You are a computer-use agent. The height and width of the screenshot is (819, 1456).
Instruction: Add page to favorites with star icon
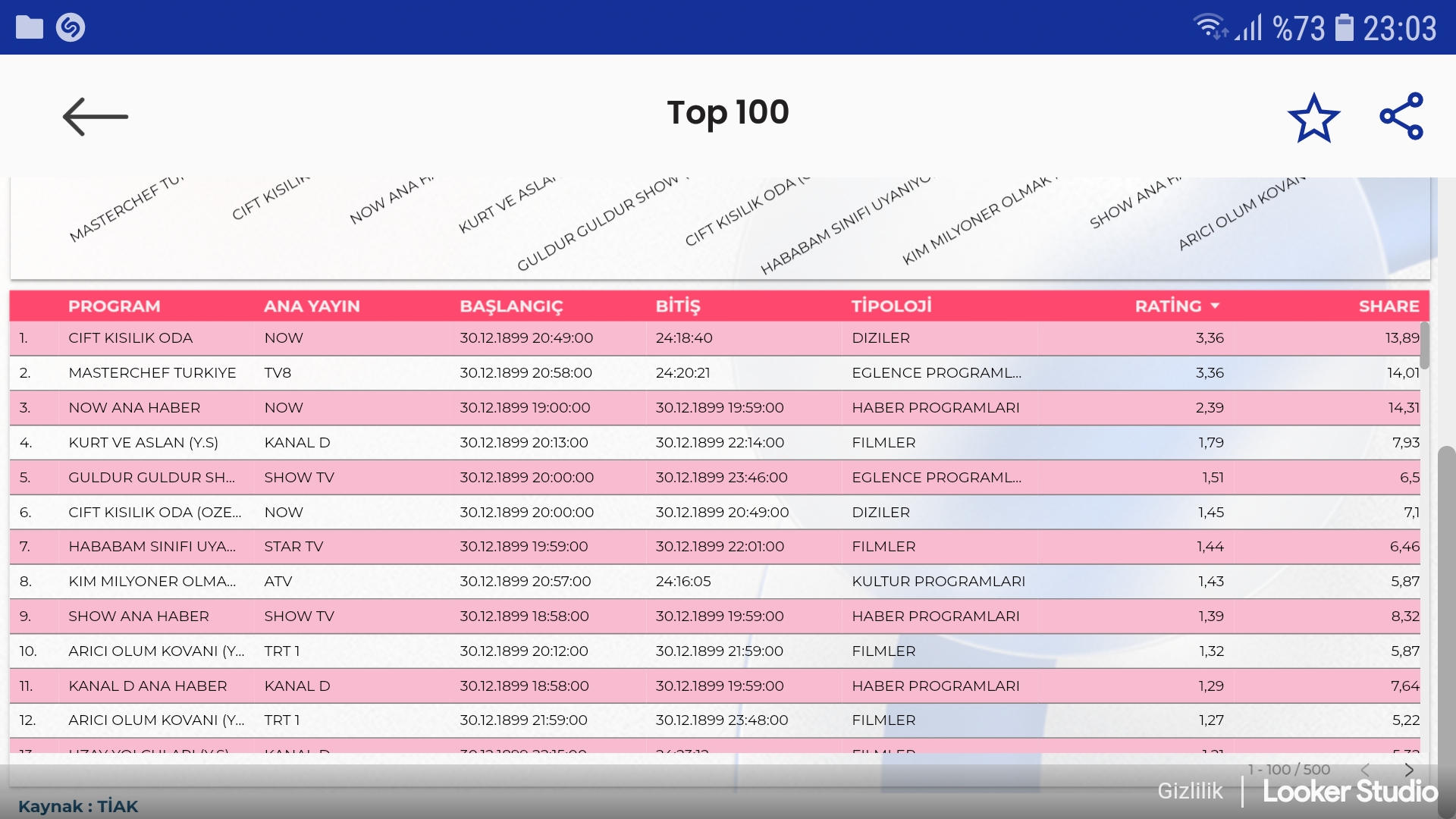pos(1313,118)
